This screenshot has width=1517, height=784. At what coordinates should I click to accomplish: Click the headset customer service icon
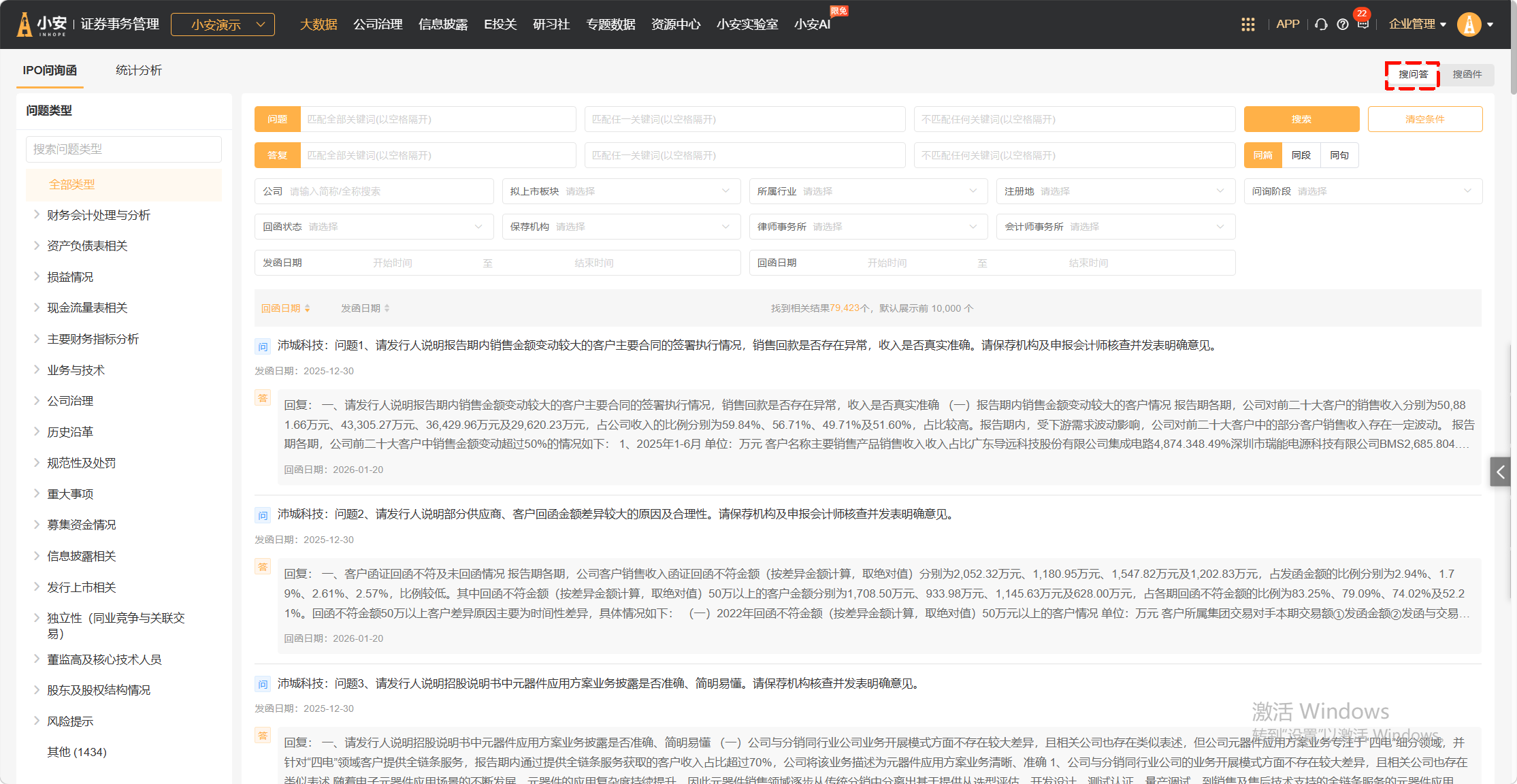(x=1321, y=24)
